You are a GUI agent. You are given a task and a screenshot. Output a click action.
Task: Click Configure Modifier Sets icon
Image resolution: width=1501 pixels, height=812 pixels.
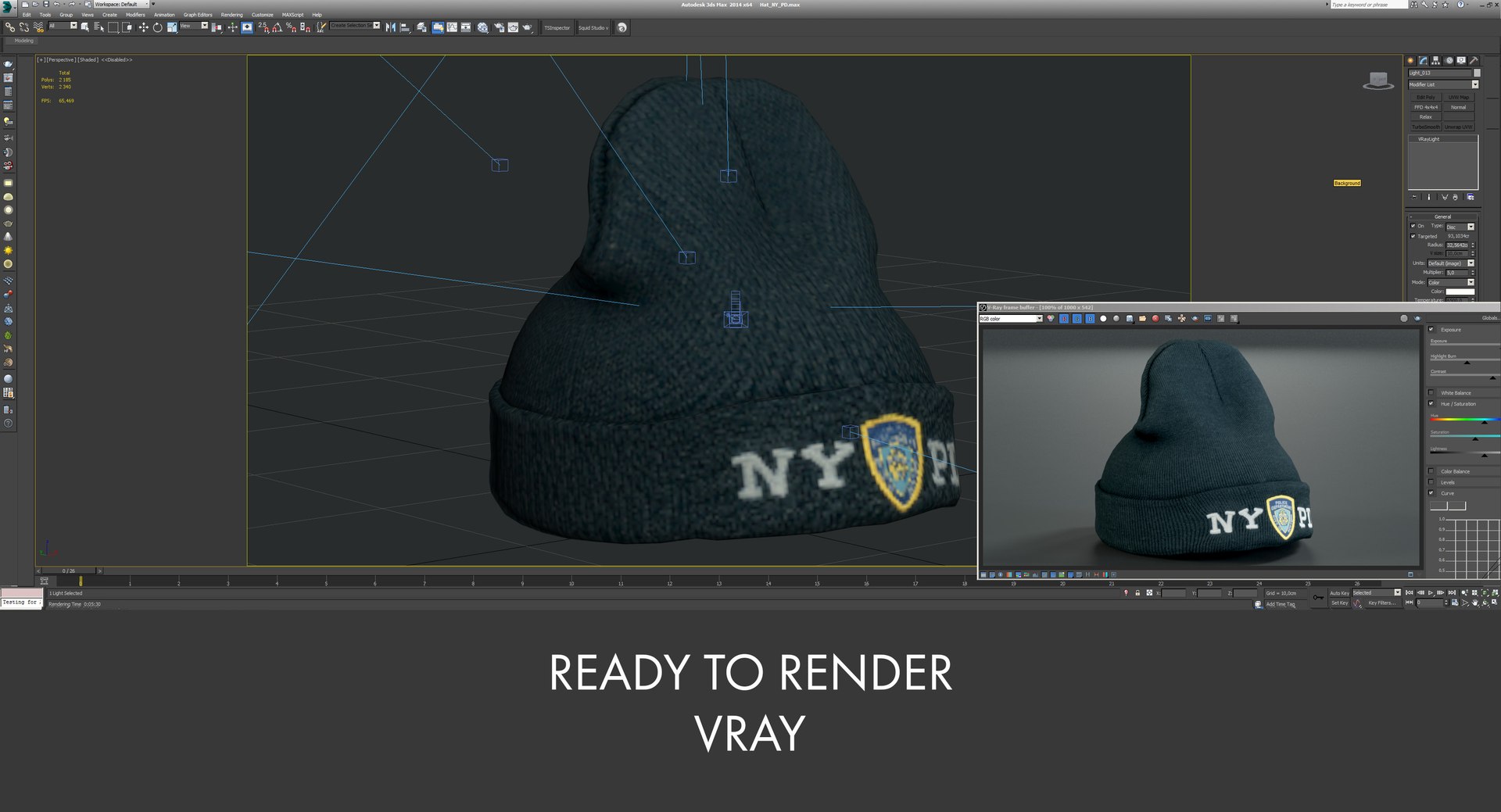[x=1470, y=197]
